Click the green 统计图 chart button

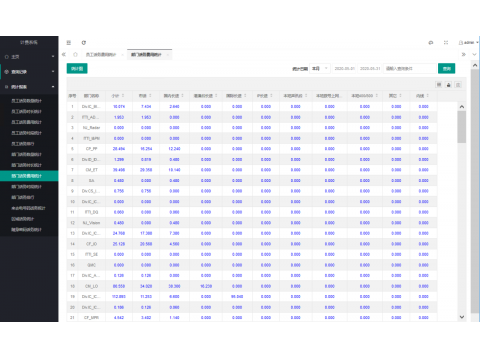point(77,68)
